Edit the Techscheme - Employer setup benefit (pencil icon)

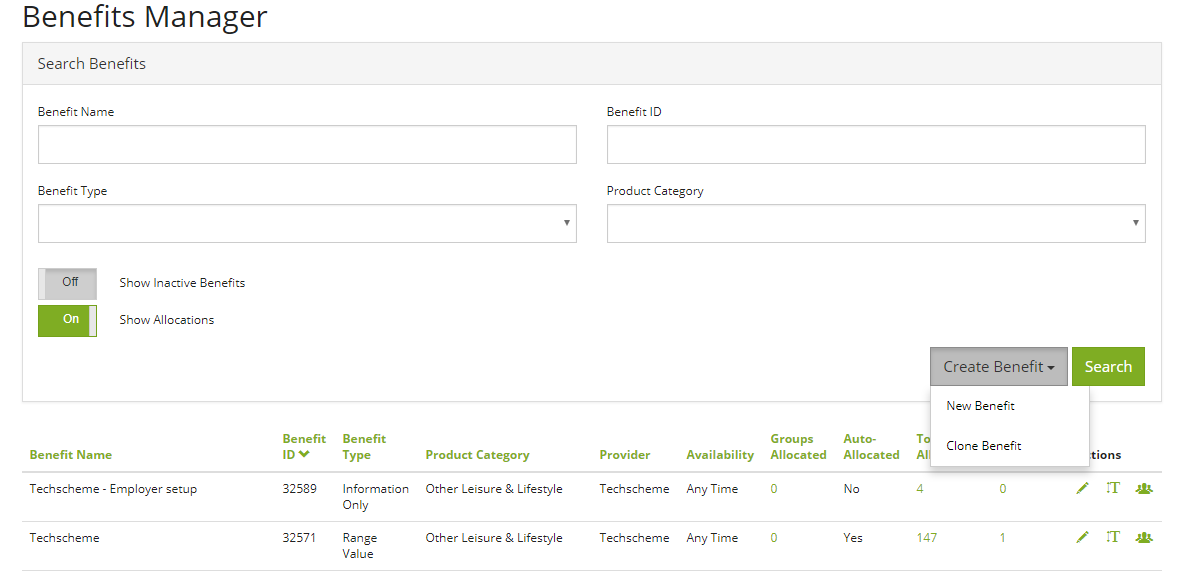[x=1082, y=489]
